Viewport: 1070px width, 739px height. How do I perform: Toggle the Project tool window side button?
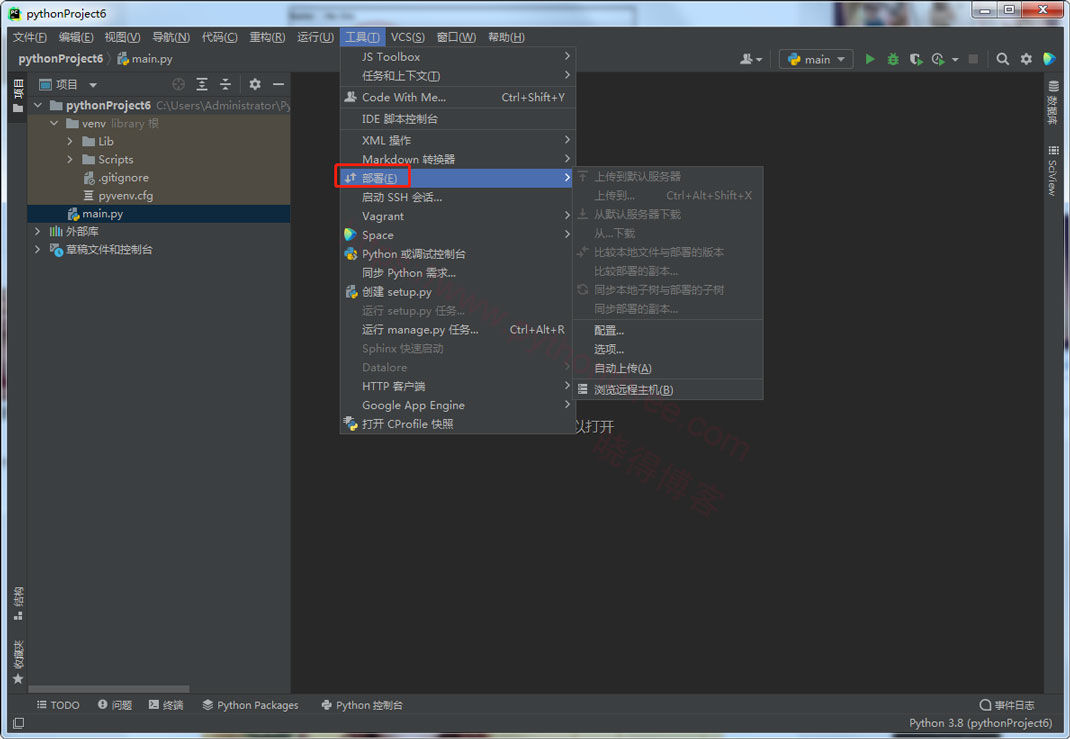[x=18, y=96]
